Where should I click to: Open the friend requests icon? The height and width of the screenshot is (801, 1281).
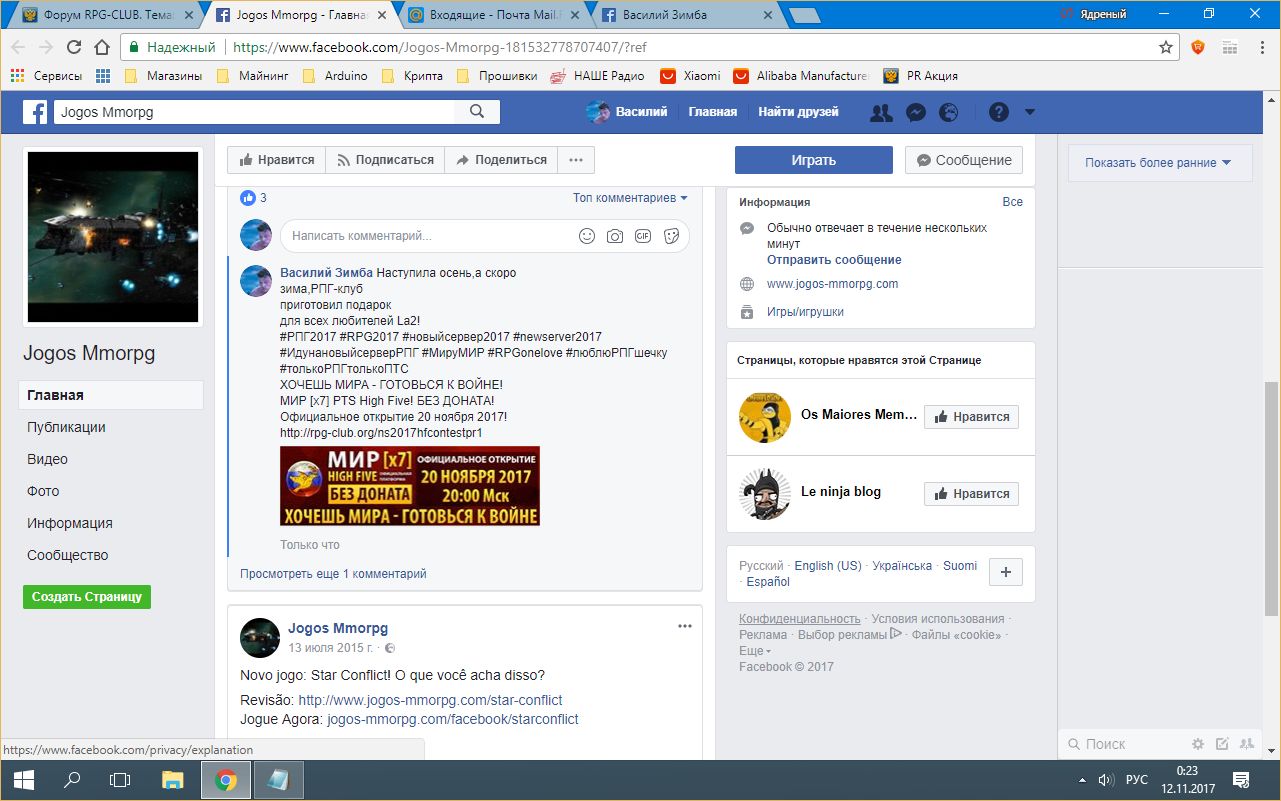[x=881, y=113]
